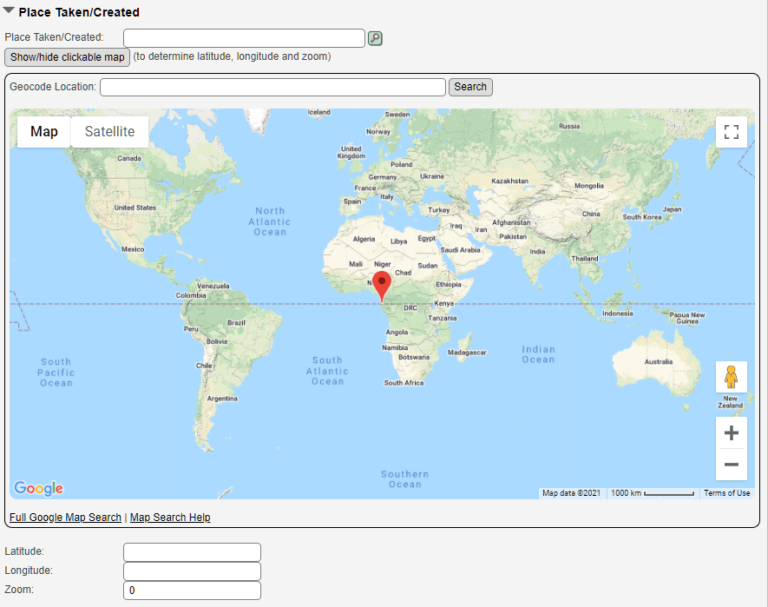Open the Map Search Help link

[x=170, y=517]
